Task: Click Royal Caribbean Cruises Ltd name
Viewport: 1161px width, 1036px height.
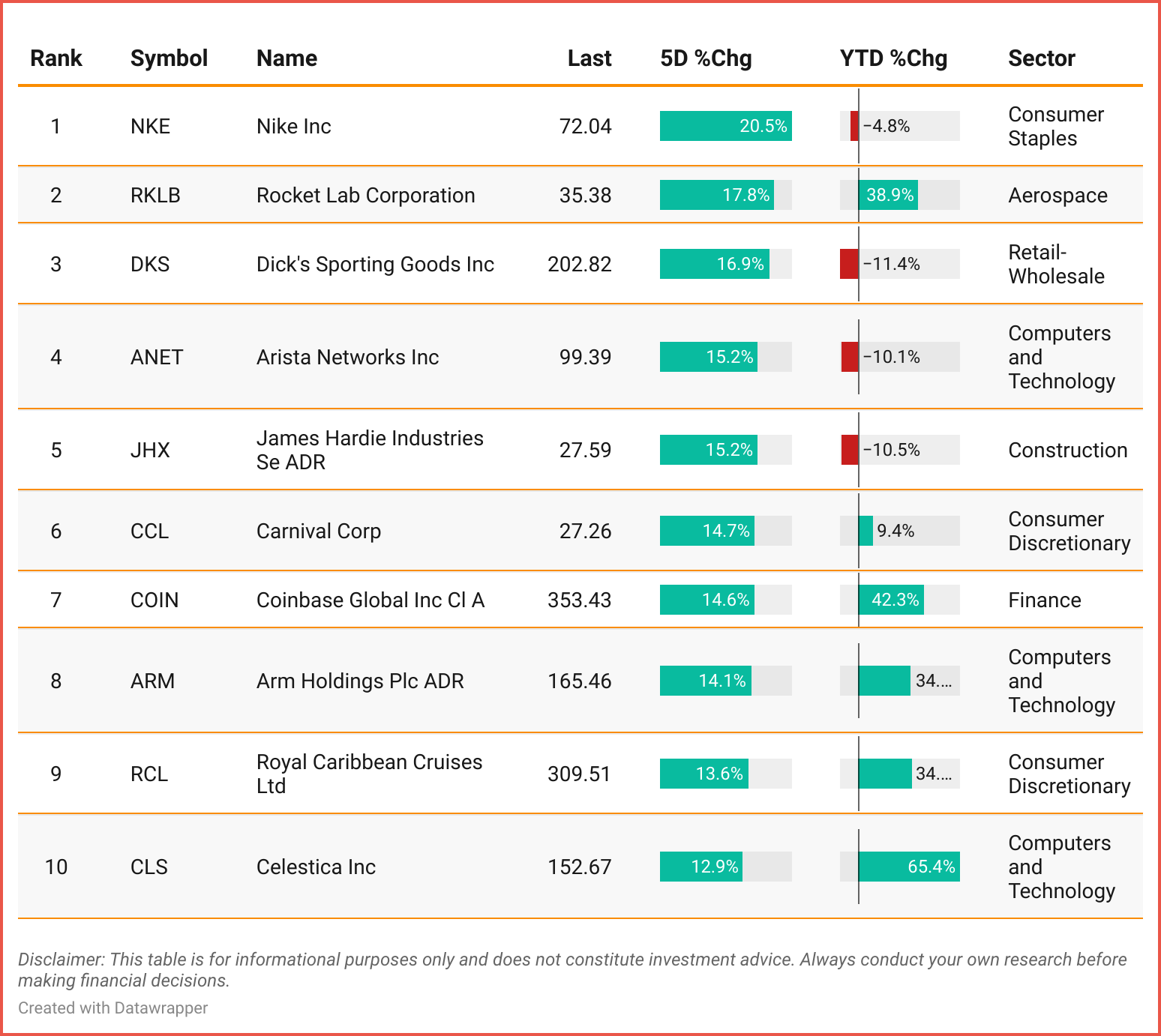Action: click(369, 774)
